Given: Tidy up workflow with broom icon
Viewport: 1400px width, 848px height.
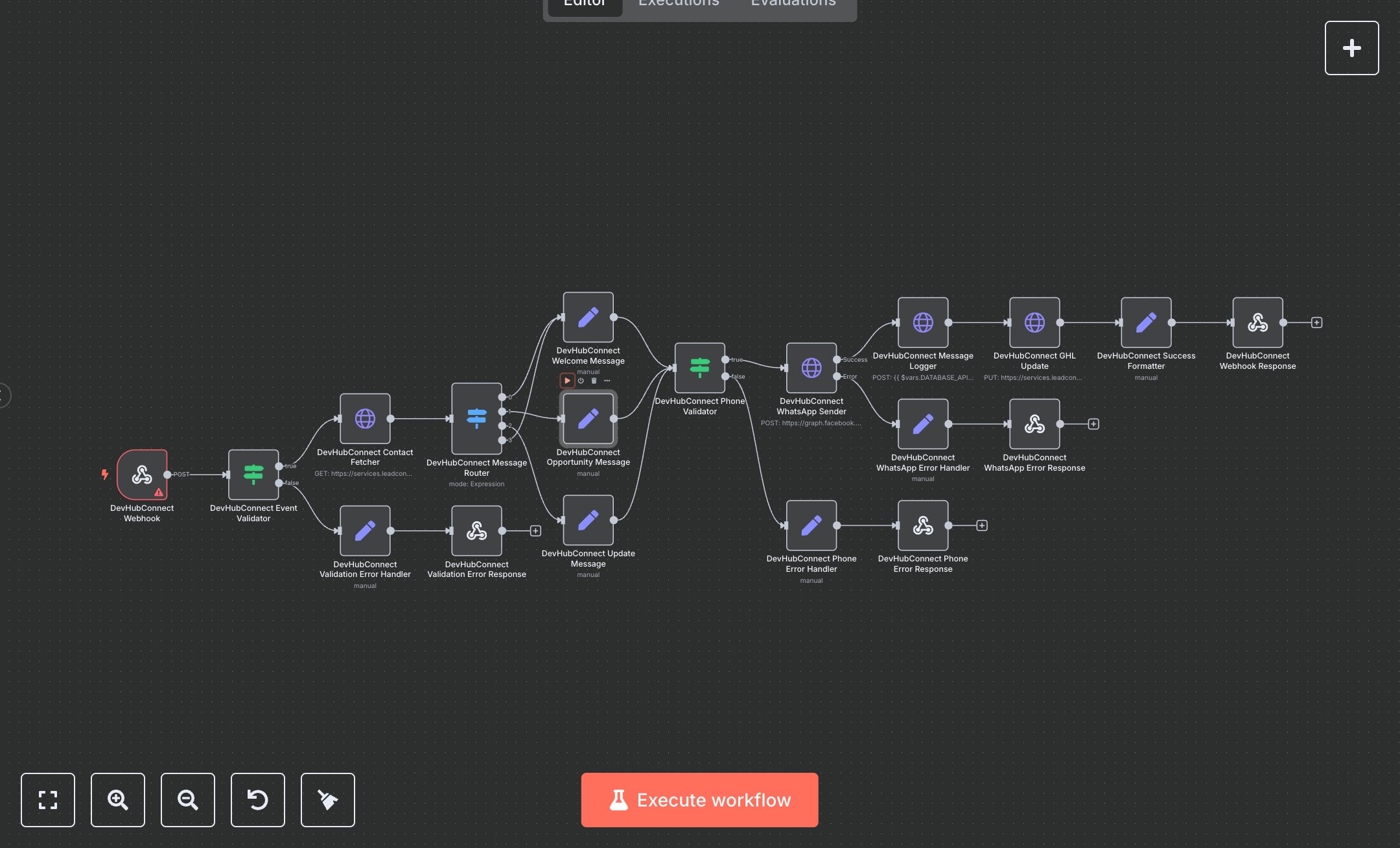Looking at the screenshot, I should (327, 799).
